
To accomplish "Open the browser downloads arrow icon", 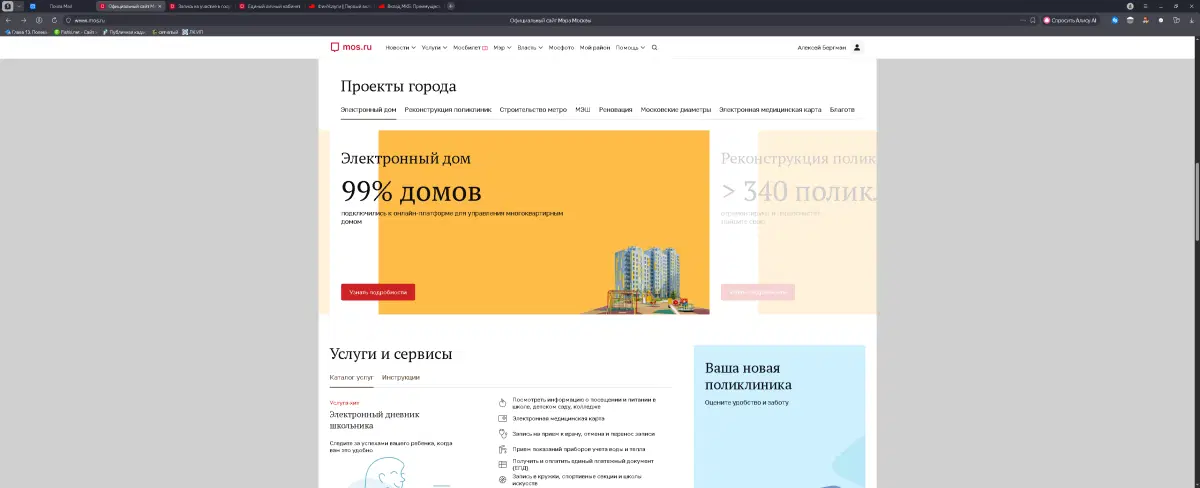I will tap(1190, 19).
